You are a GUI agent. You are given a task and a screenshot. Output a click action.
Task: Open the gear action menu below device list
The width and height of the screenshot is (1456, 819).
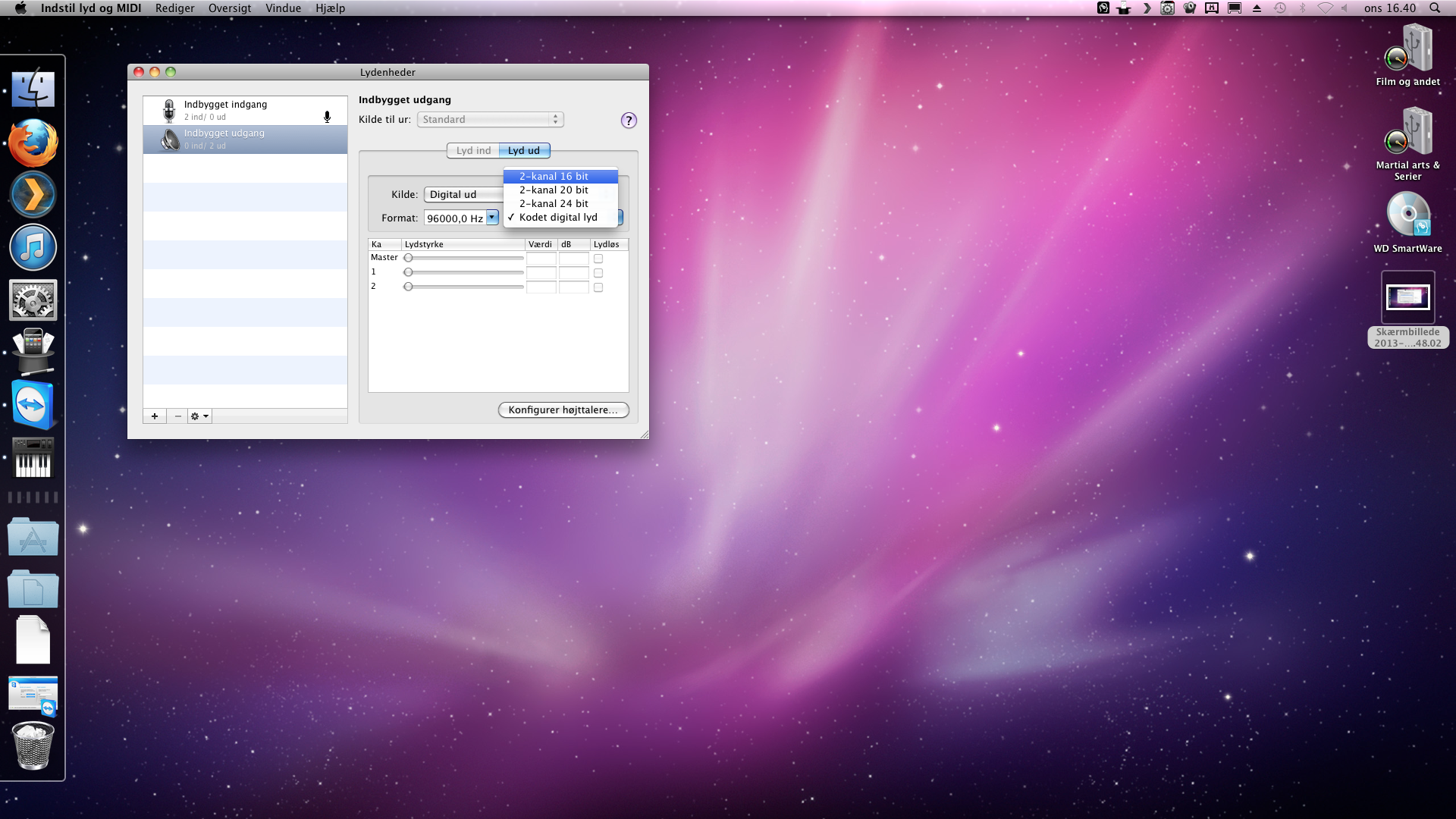pos(199,416)
